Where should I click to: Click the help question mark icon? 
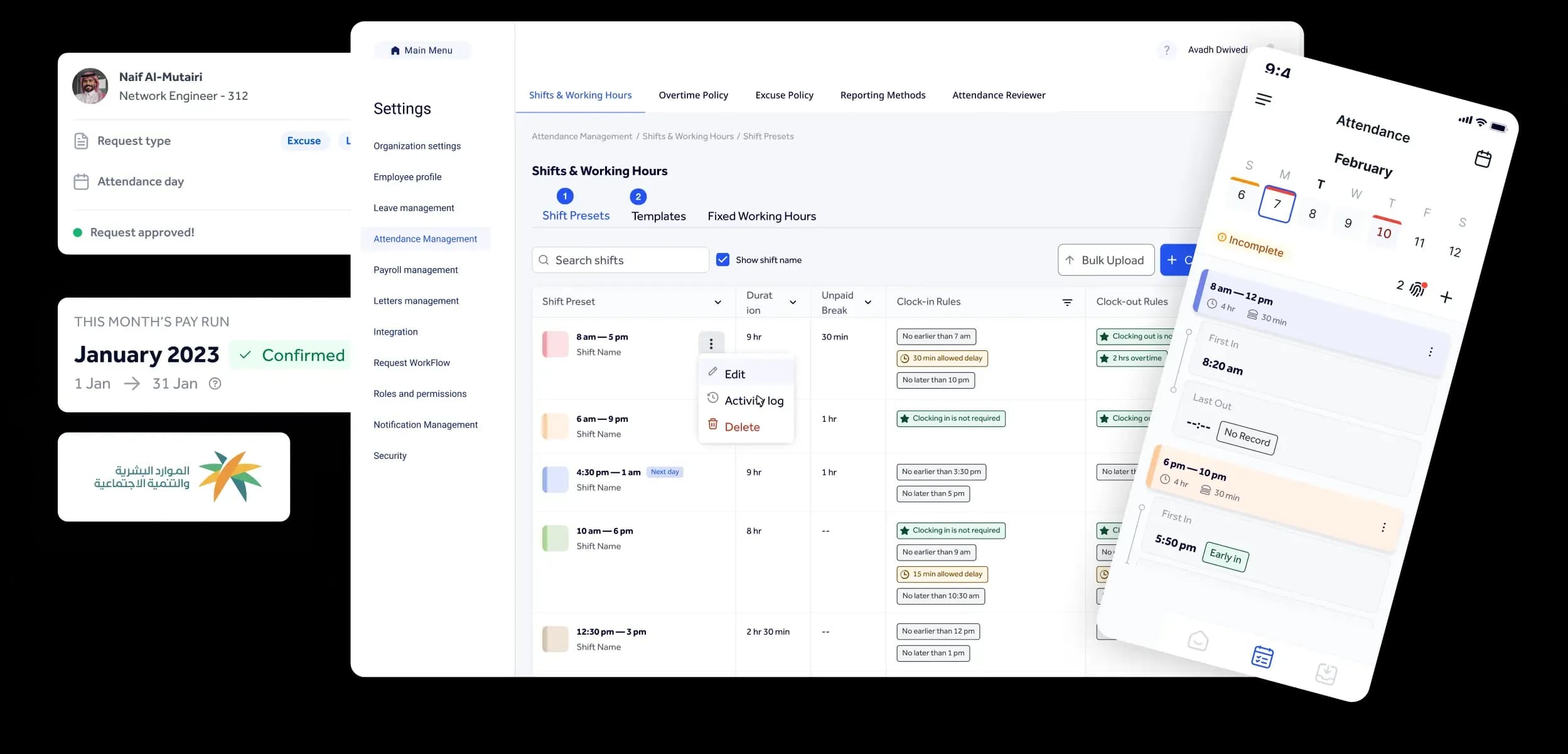click(1166, 50)
